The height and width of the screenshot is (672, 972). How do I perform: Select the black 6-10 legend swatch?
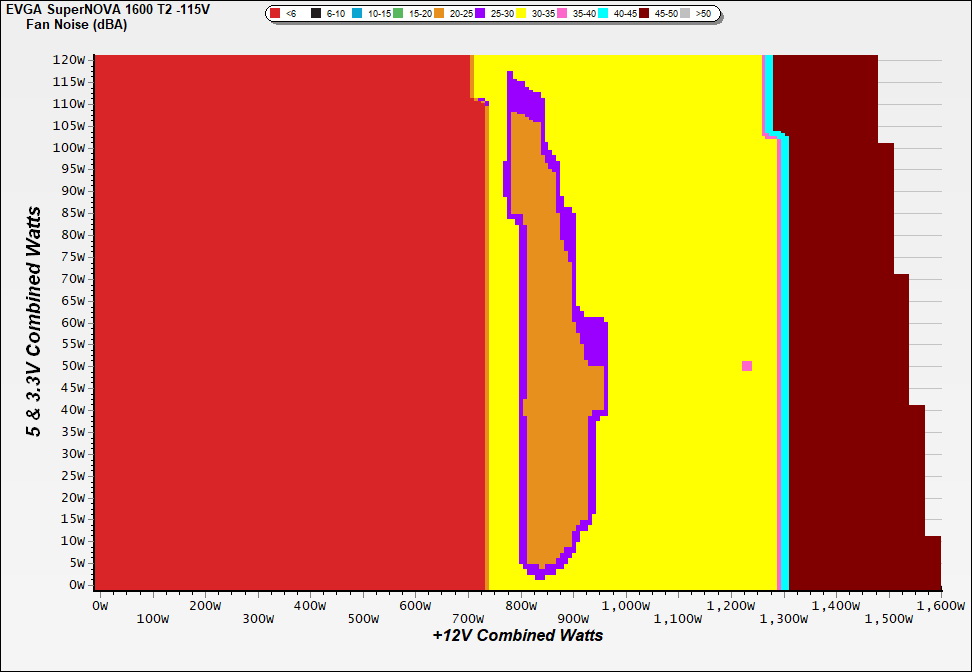[317, 14]
